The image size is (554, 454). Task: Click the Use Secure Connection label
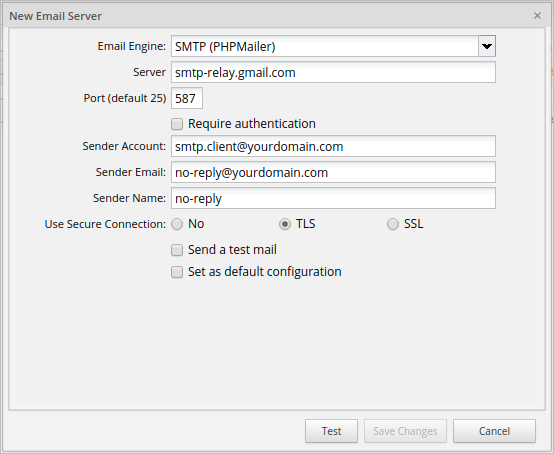[105, 224]
